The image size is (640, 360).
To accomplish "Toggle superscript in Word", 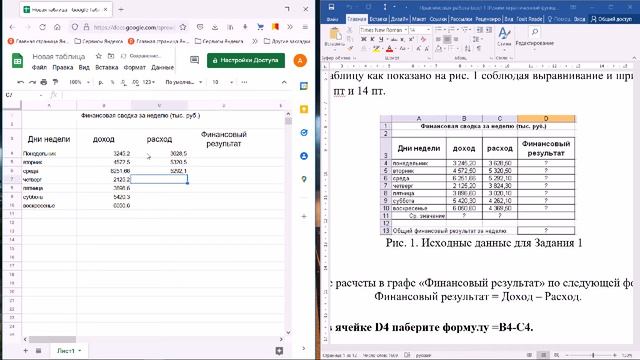I will click(x=411, y=39).
